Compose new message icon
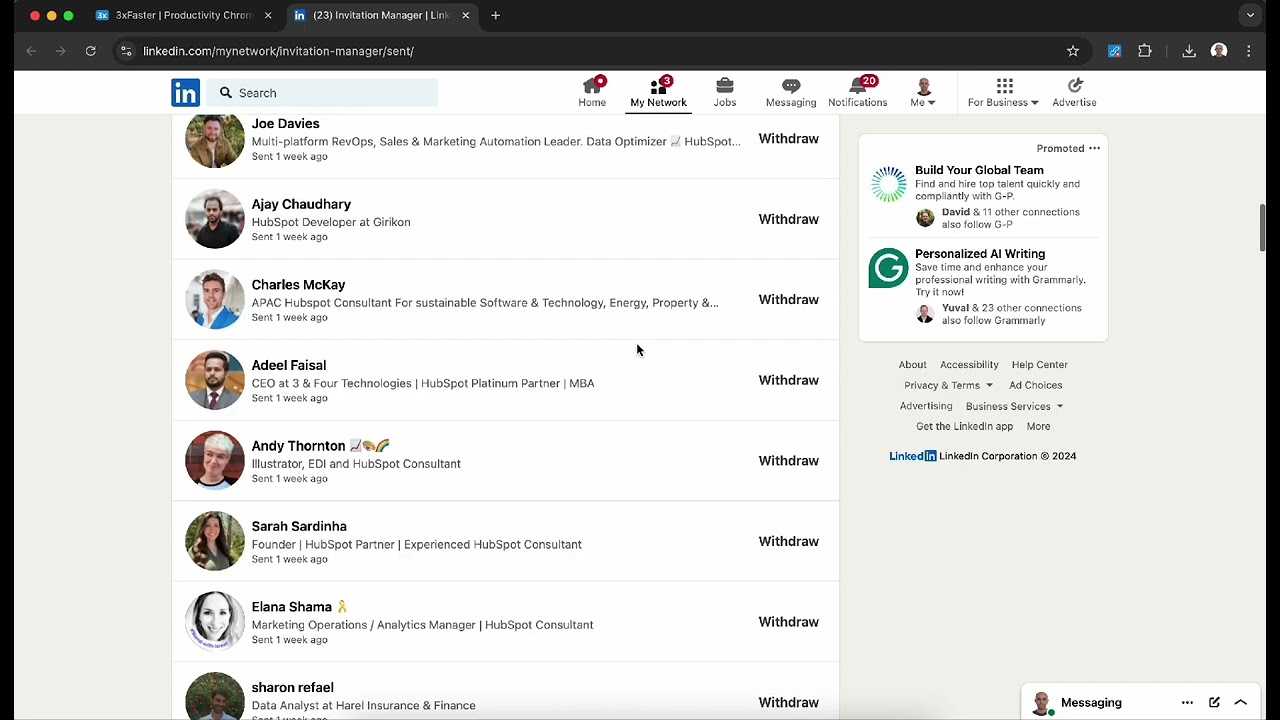 click(1214, 703)
